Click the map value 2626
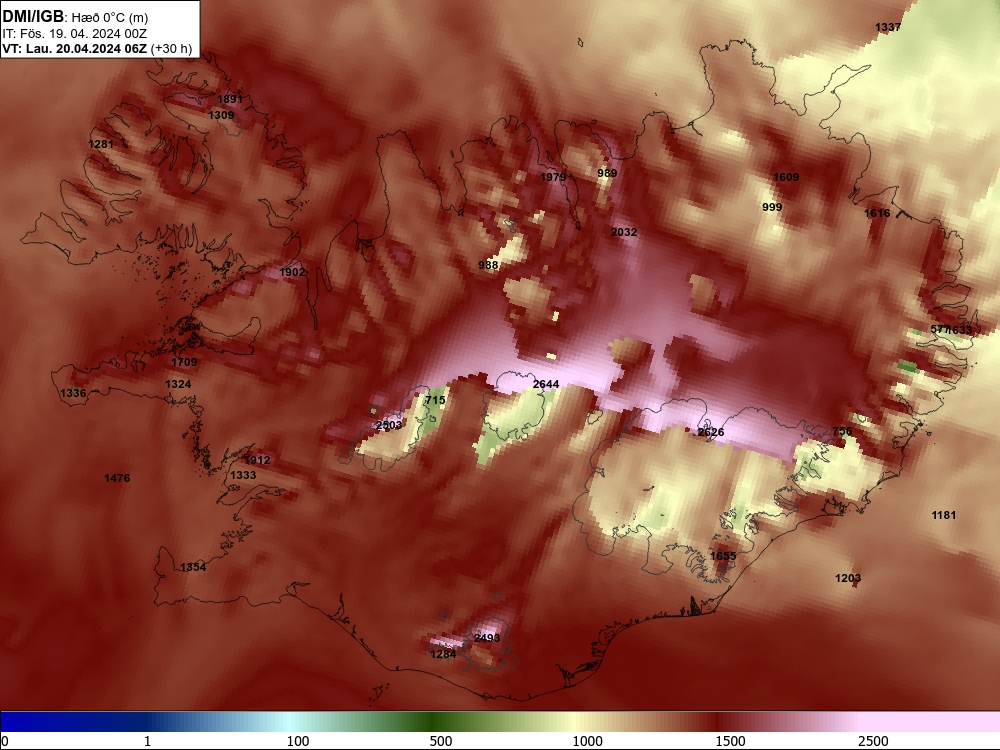 pos(711,432)
